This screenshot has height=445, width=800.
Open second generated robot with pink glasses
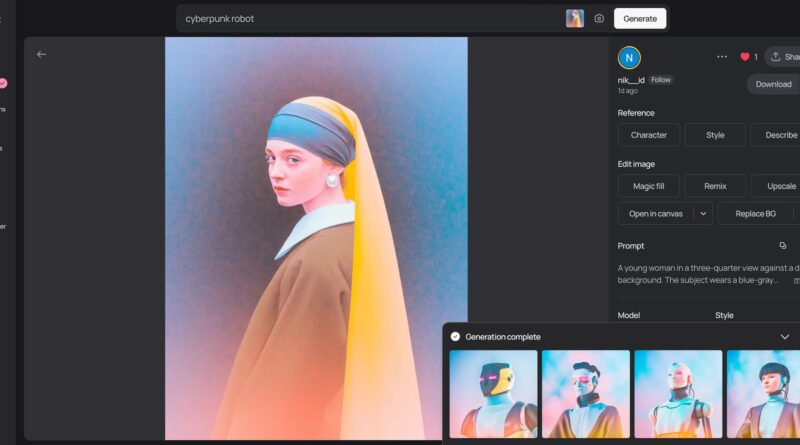click(586, 394)
